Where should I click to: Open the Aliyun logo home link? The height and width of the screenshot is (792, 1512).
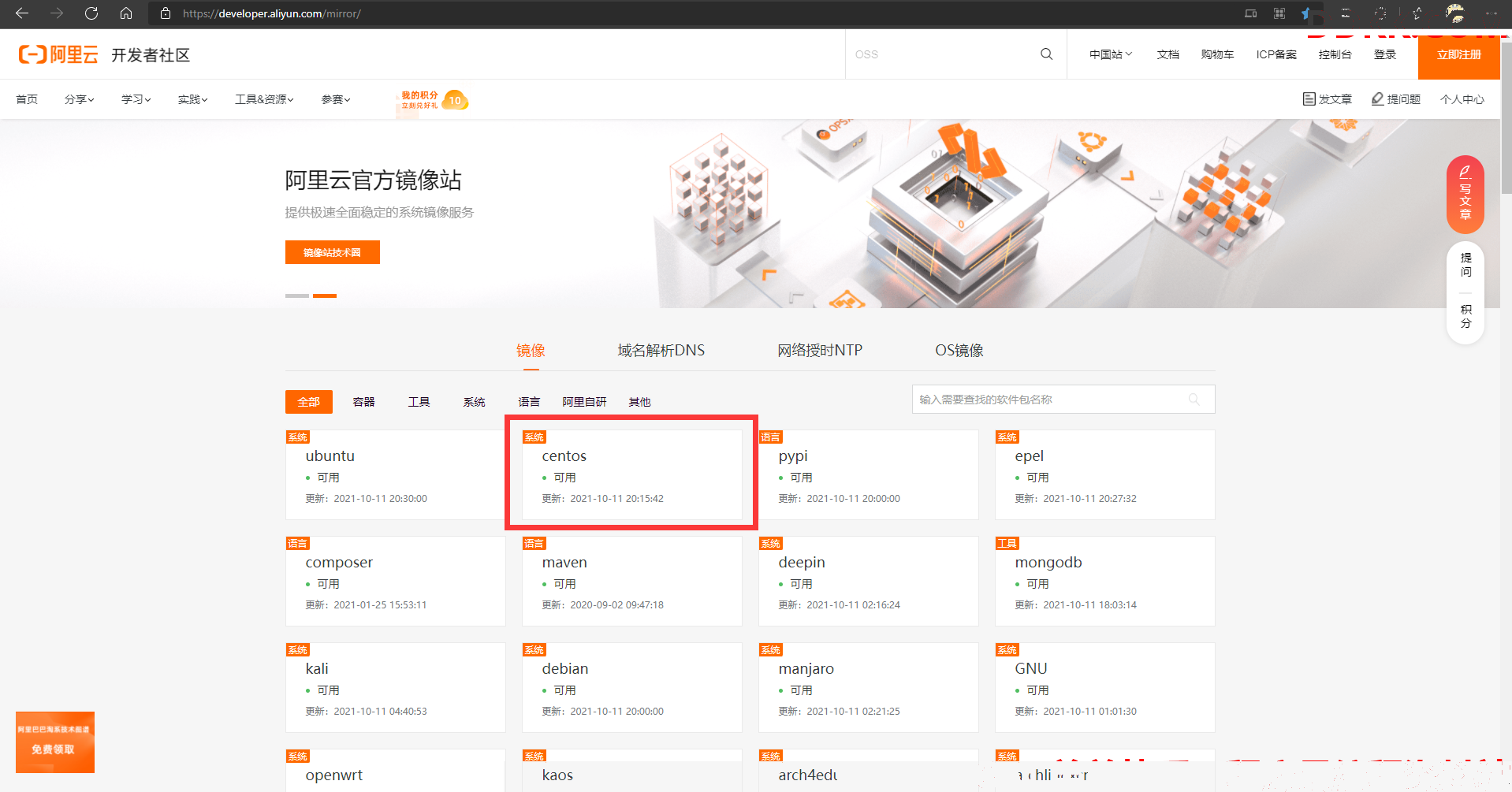pyautogui.click(x=58, y=54)
